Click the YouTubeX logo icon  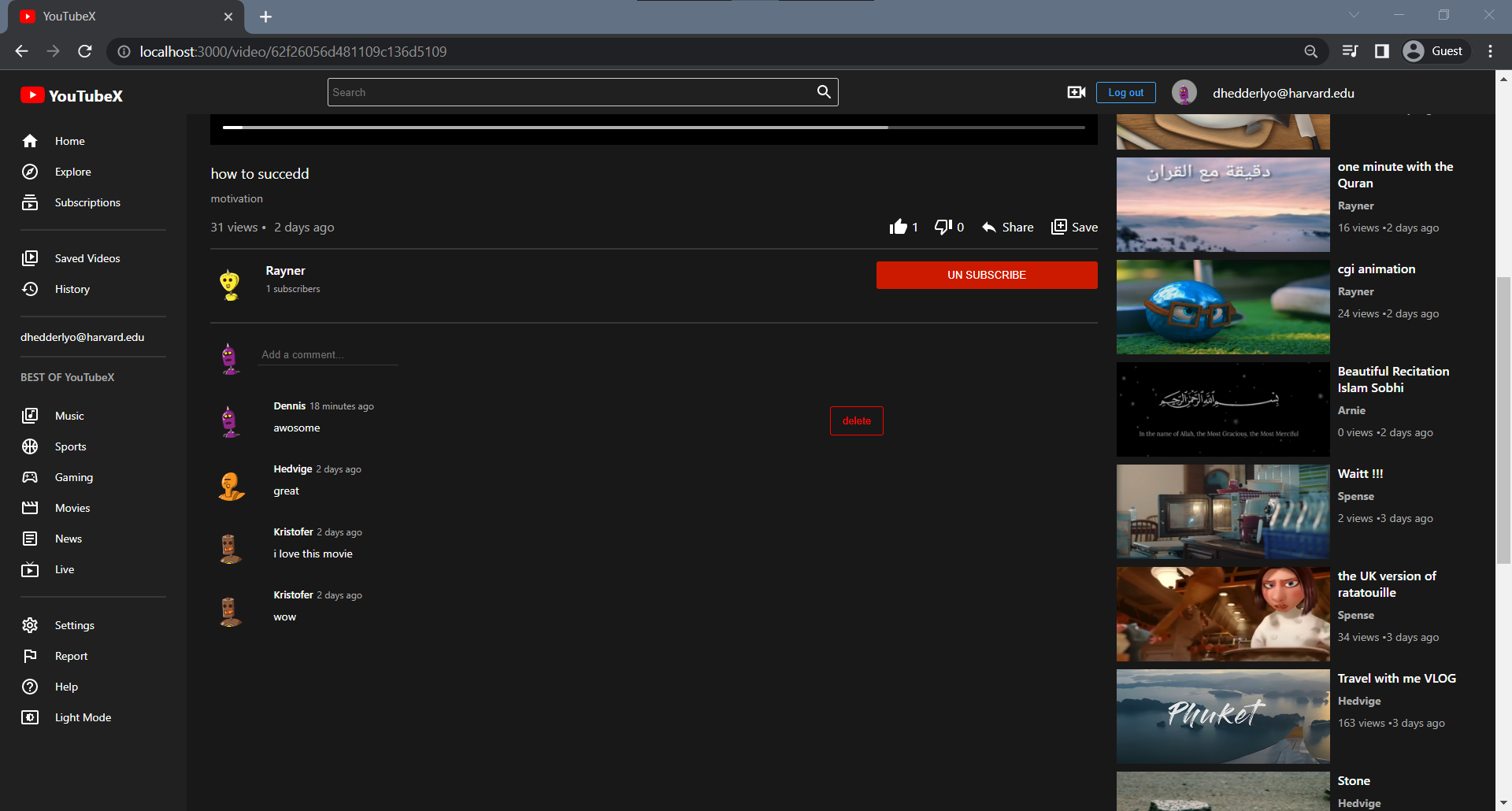[32, 95]
